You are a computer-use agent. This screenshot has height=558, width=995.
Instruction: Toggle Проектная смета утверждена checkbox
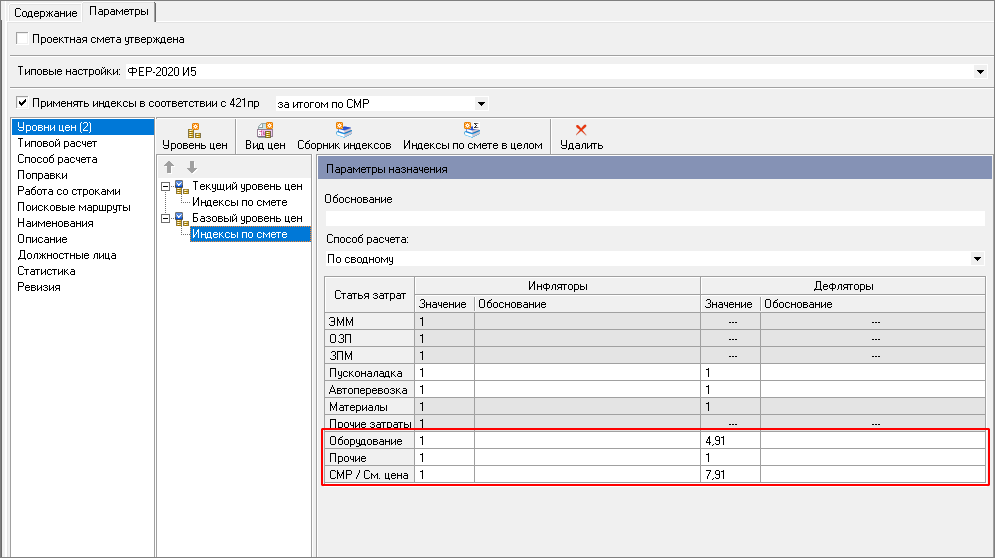(23, 39)
